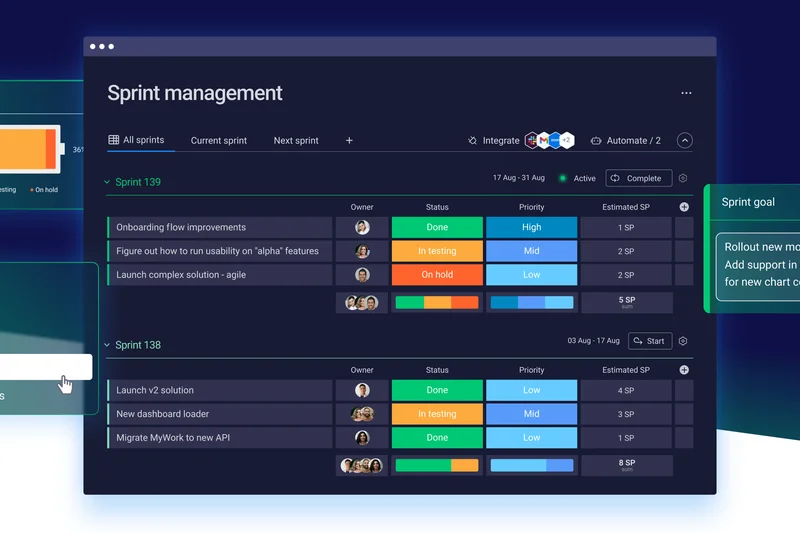Image resolution: width=800 pixels, height=533 pixels.
Task: Add a new view tab with plus
Action: pyautogui.click(x=349, y=141)
